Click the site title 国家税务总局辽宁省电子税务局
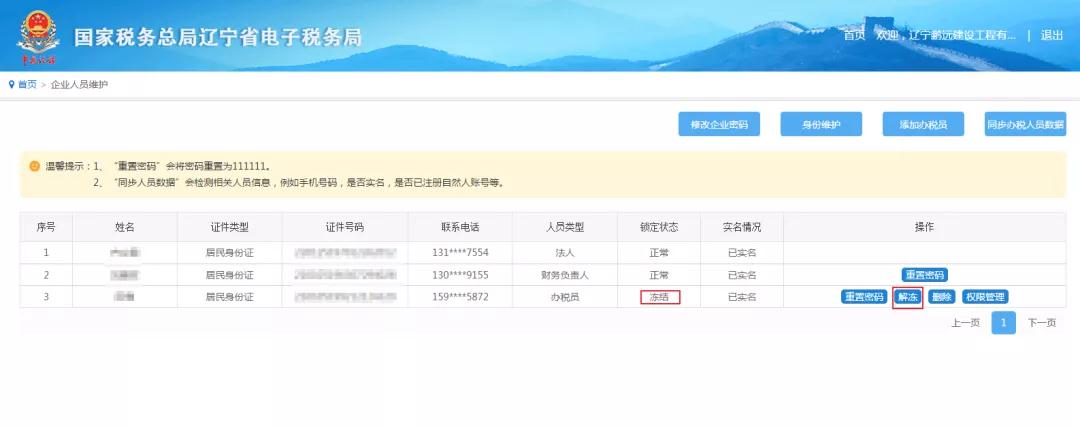The image size is (1080, 427). pos(218,37)
